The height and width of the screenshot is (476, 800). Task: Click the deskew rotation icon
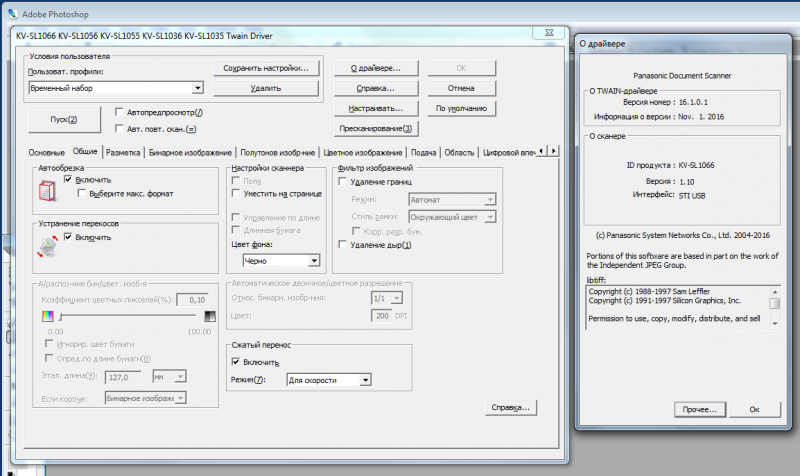(x=47, y=247)
